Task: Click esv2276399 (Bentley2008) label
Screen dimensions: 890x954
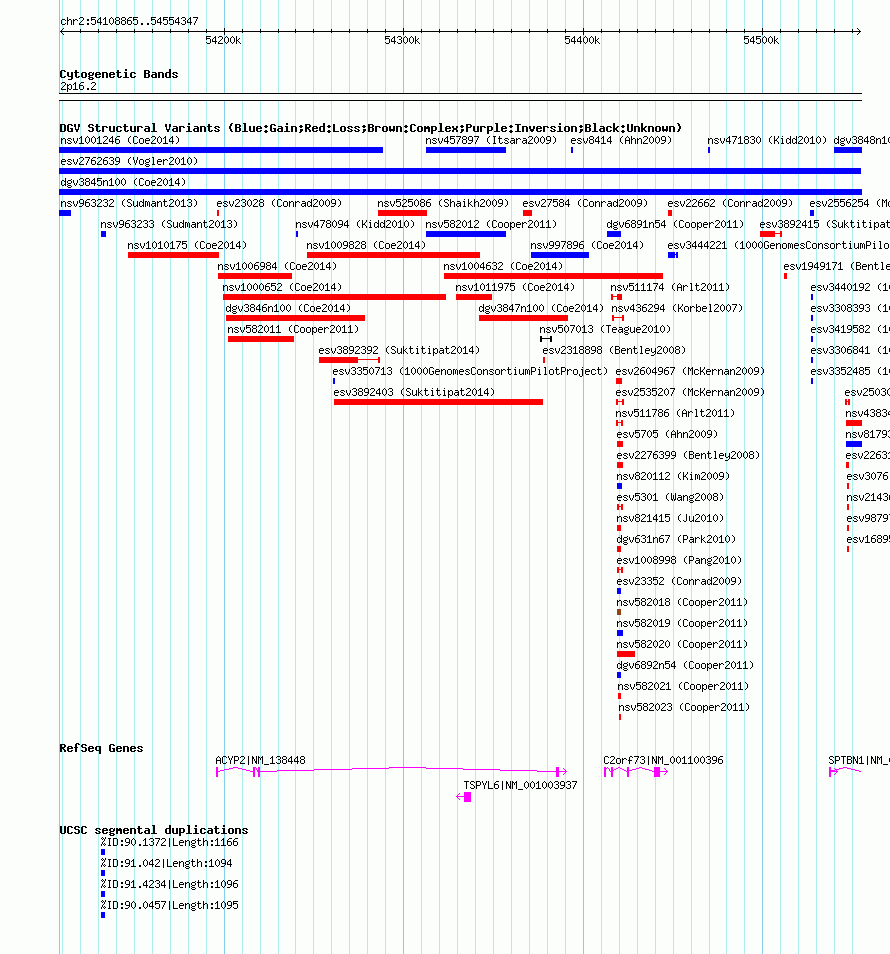Action: pos(688,455)
